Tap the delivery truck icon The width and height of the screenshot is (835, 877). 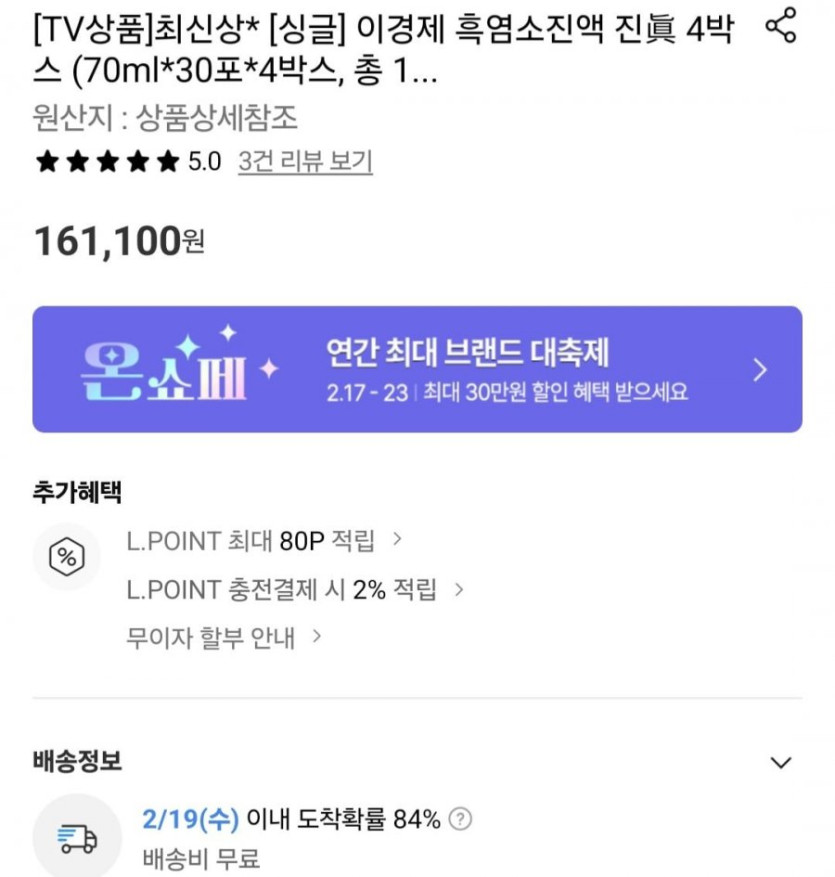[77, 837]
